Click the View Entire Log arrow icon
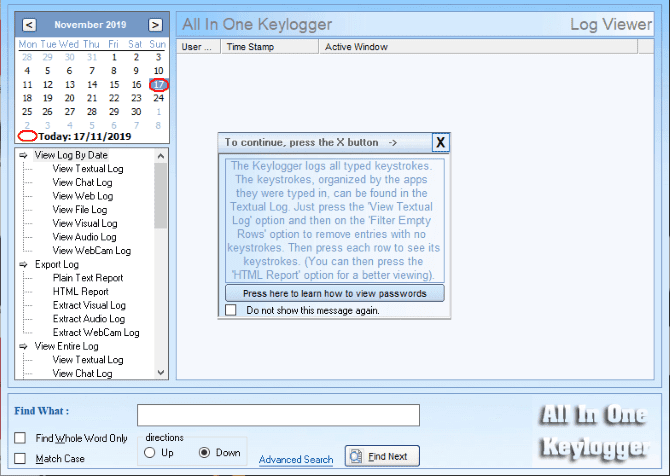Image resolution: width=670 pixels, height=476 pixels. tap(24, 346)
